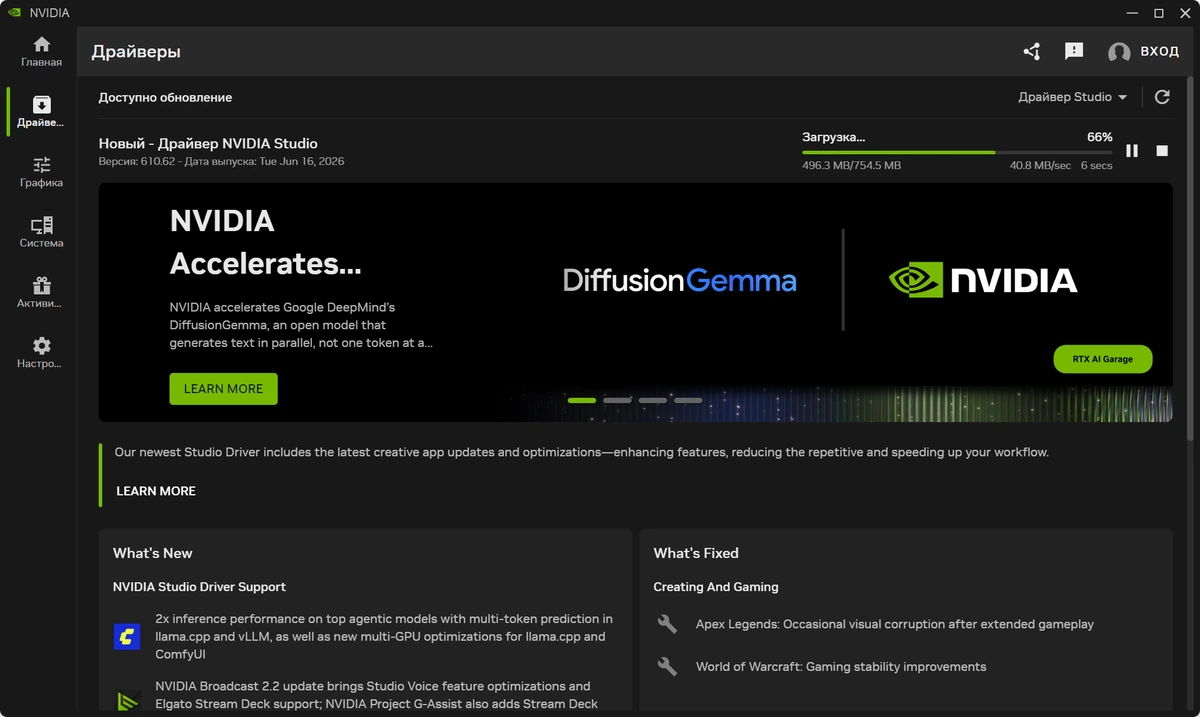Click the Новый - Драйвер NVIDIA Studio title
This screenshot has height=717, width=1200.
pos(208,144)
